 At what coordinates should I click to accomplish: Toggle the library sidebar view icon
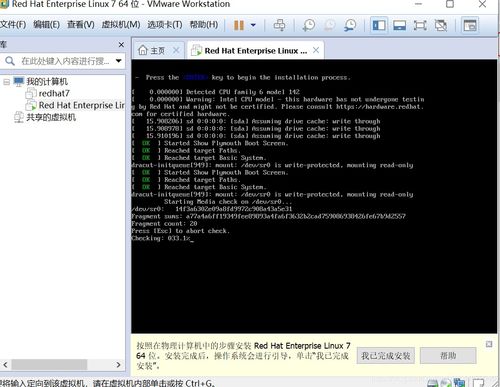[379, 25]
